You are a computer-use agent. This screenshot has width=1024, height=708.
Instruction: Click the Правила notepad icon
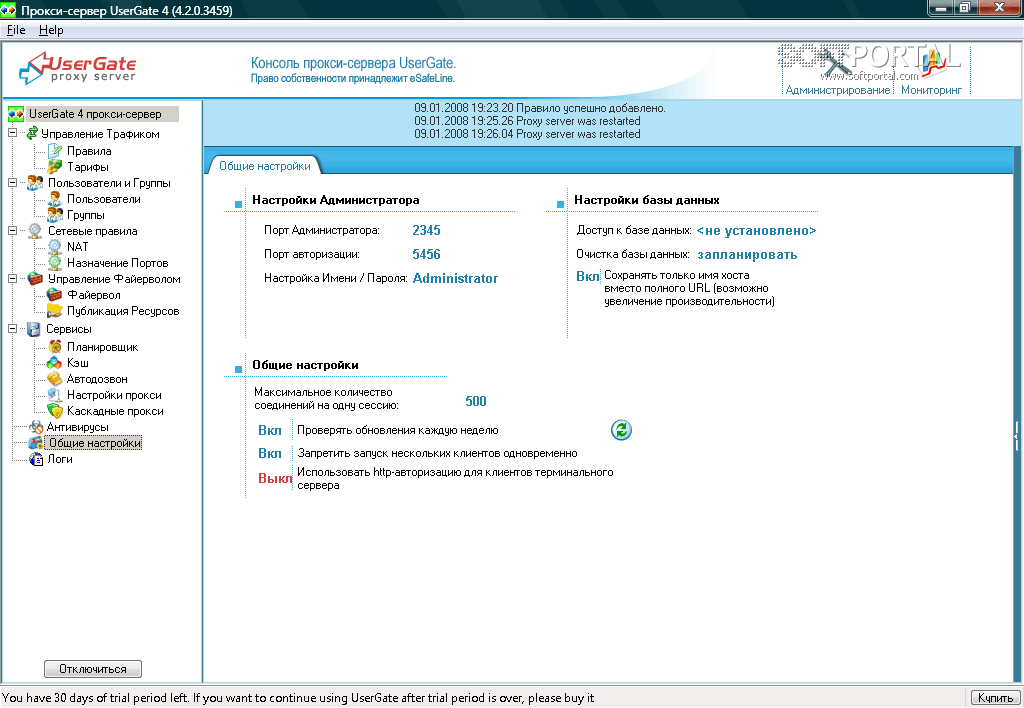(x=55, y=151)
